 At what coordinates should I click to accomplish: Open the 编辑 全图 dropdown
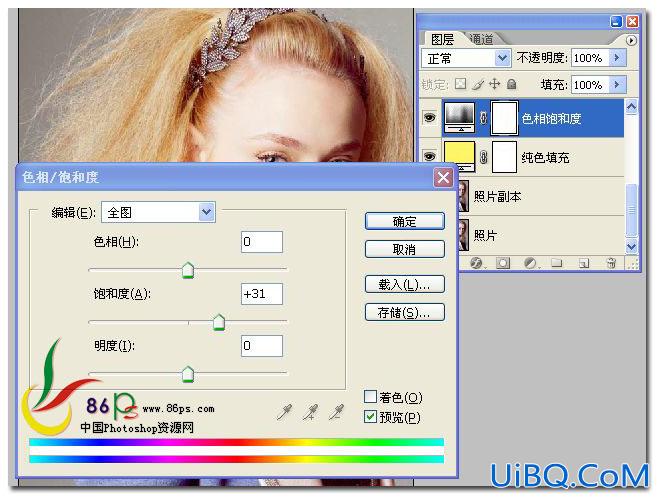pos(159,212)
